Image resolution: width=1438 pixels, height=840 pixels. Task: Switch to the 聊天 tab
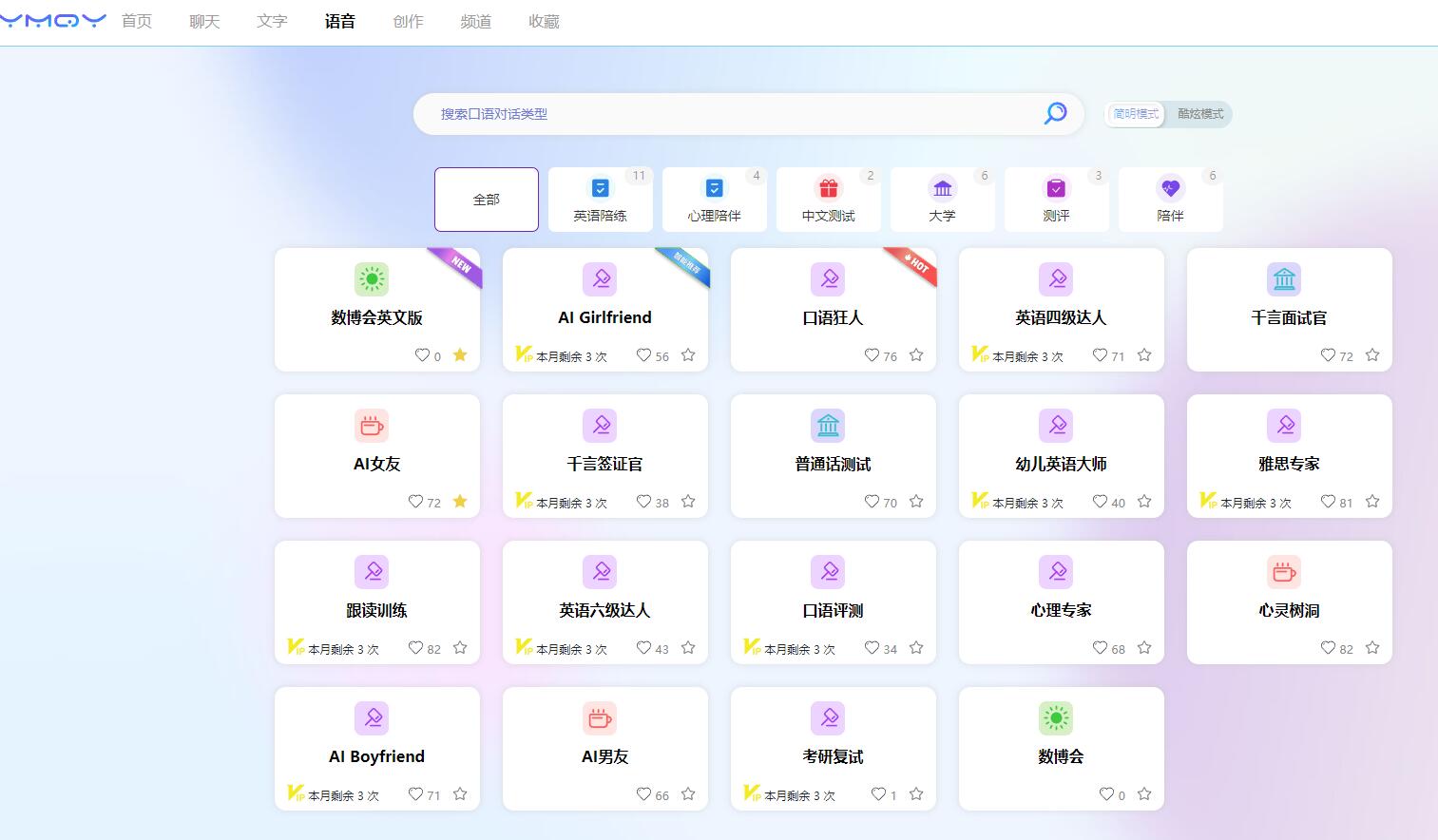[203, 21]
